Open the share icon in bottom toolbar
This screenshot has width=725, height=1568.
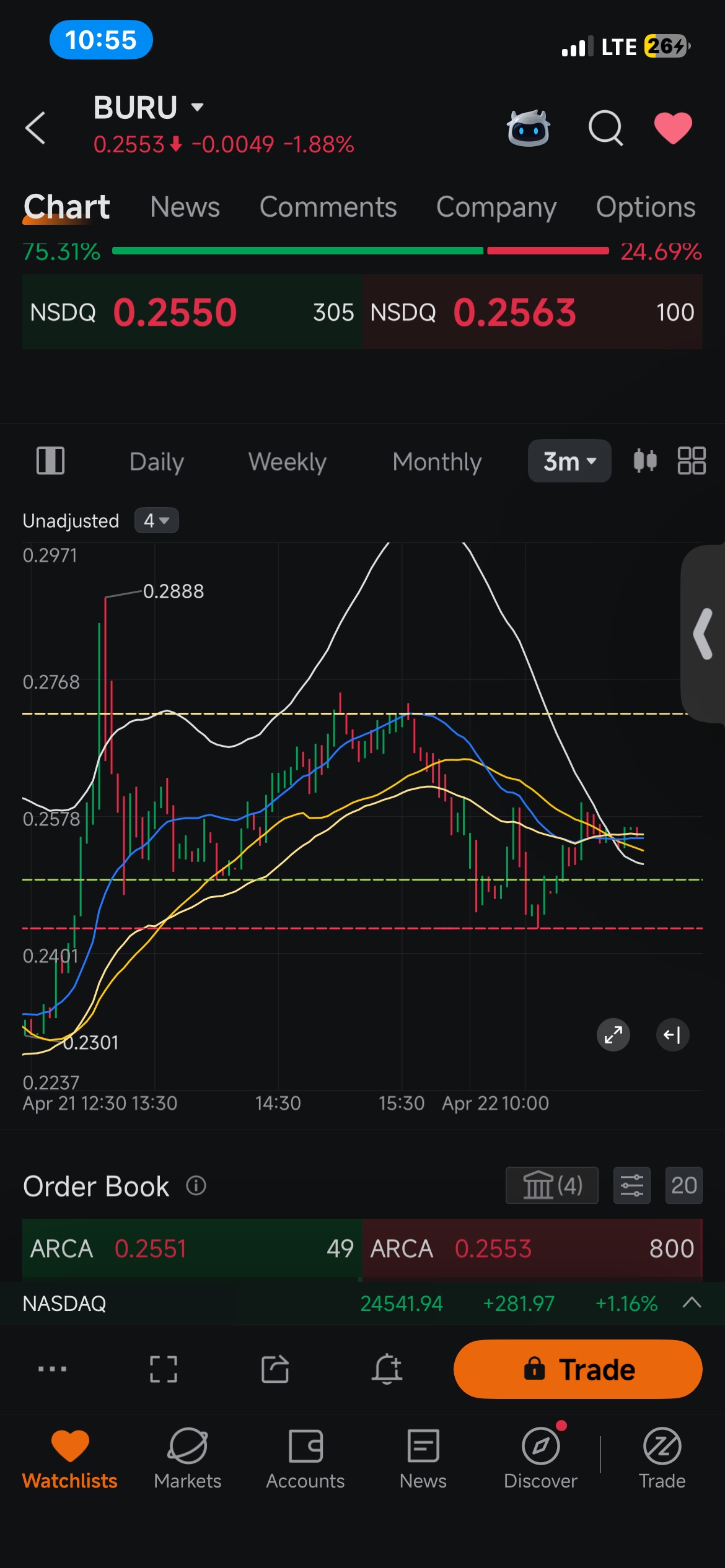click(x=275, y=1369)
